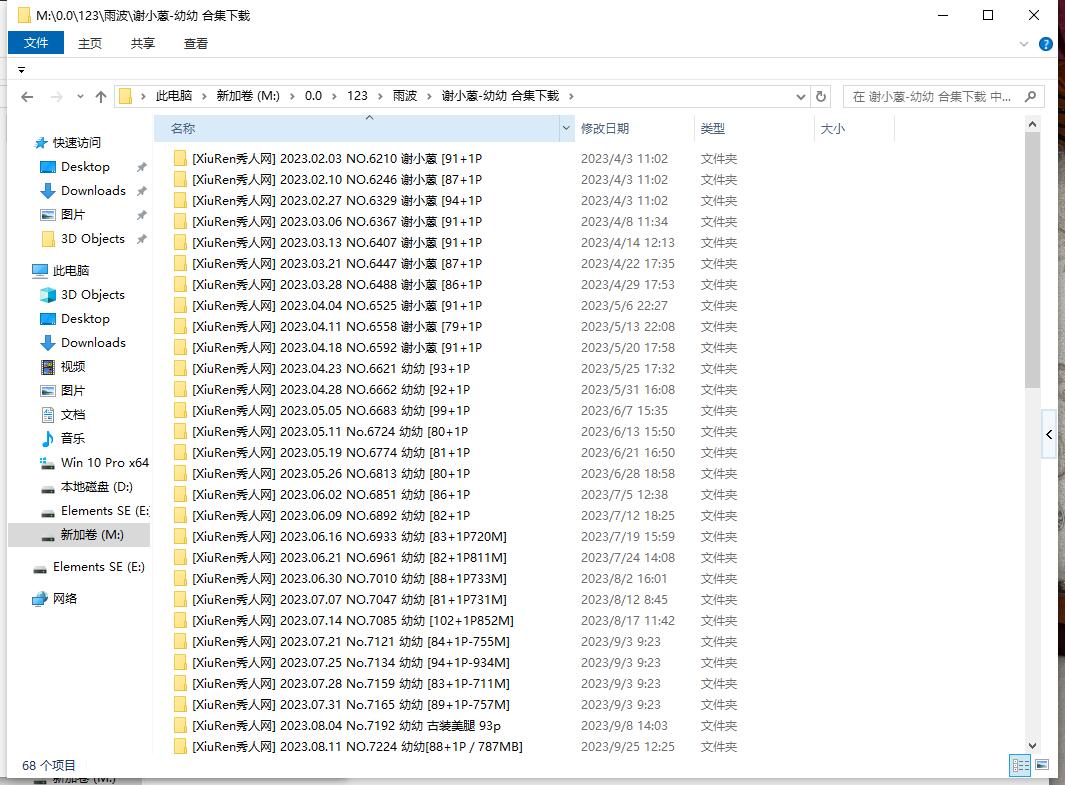This screenshot has height=785, width=1065.
Task: Open Help with the blue question mark icon
Action: point(1046,44)
